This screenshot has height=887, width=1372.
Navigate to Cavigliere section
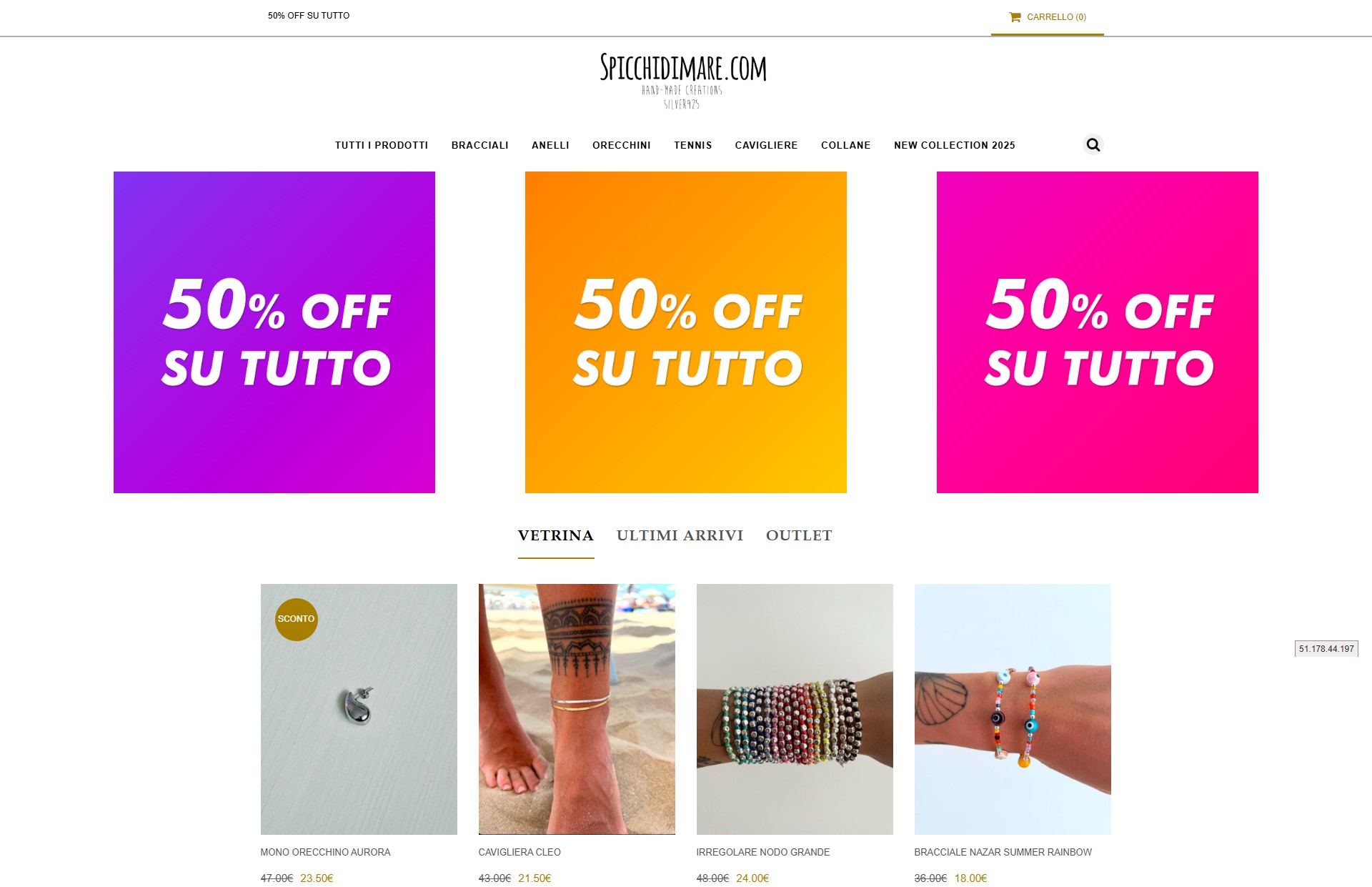pyautogui.click(x=766, y=145)
